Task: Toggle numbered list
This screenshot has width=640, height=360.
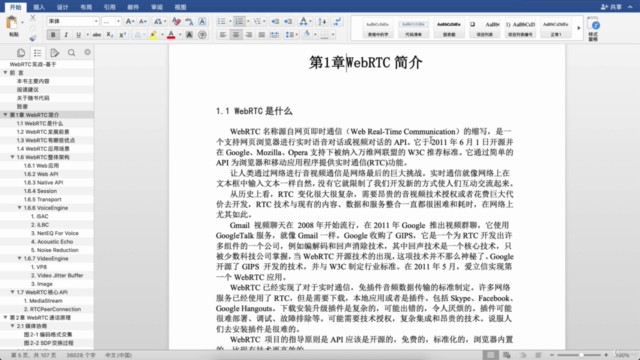Action: [240, 21]
